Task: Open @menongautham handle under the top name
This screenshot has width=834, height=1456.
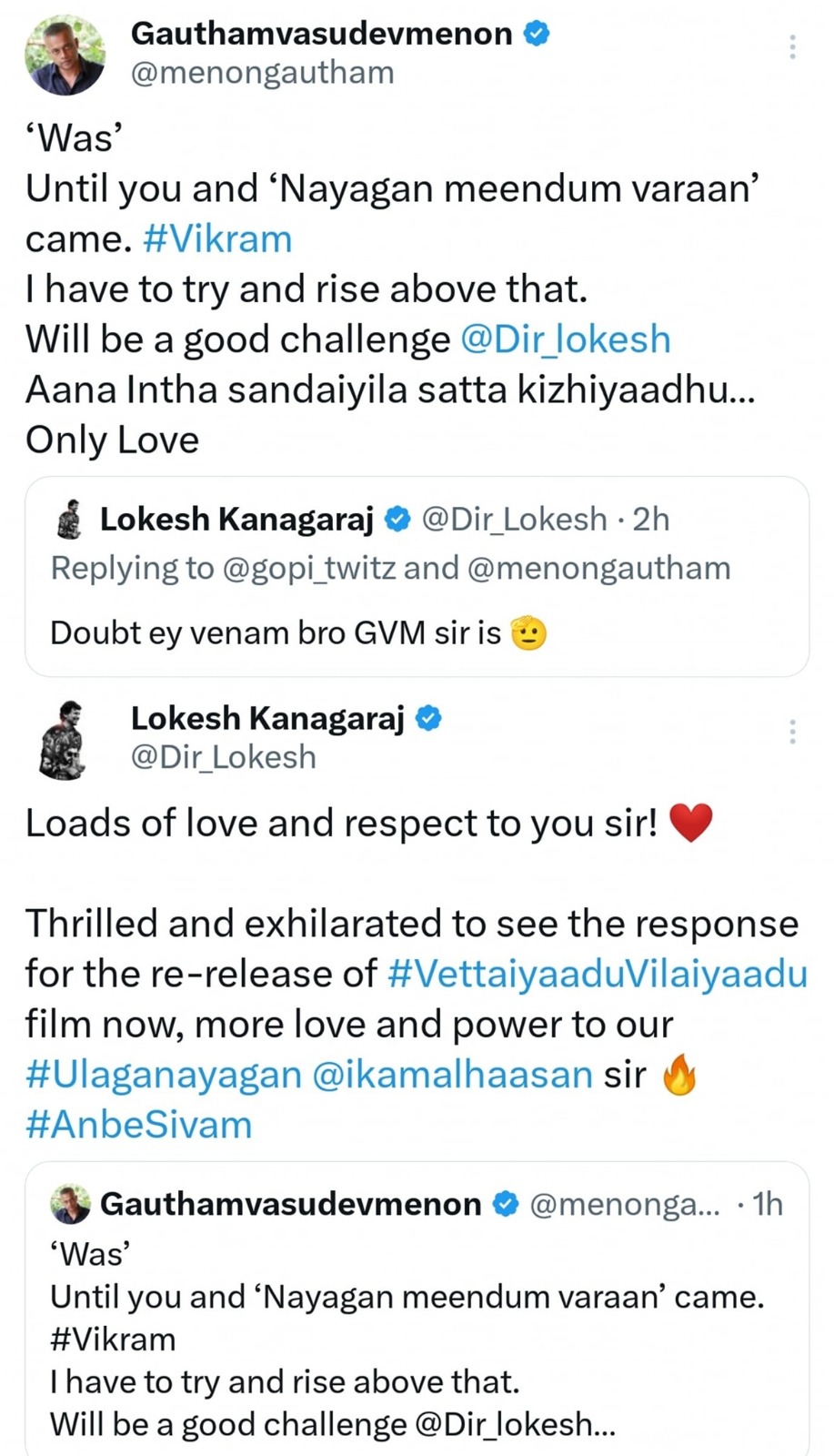Action: click(263, 73)
